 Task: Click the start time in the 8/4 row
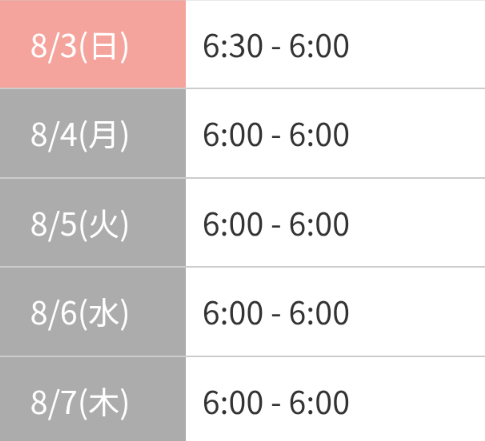coord(233,135)
